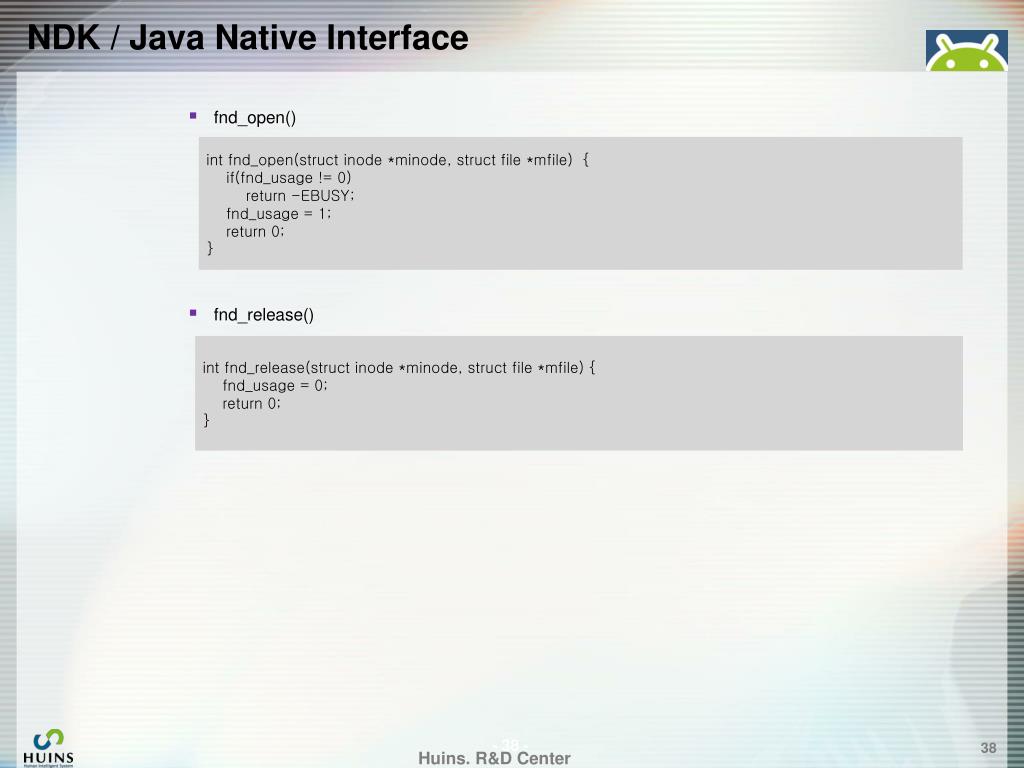Click the fnd_open() heading text

click(x=255, y=118)
